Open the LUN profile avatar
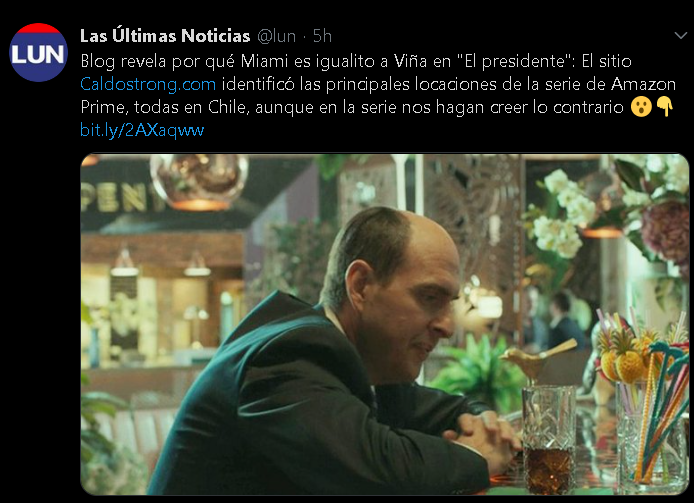This screenshot has width=694, height=503. pyautogui.click(x=38, y=52)
